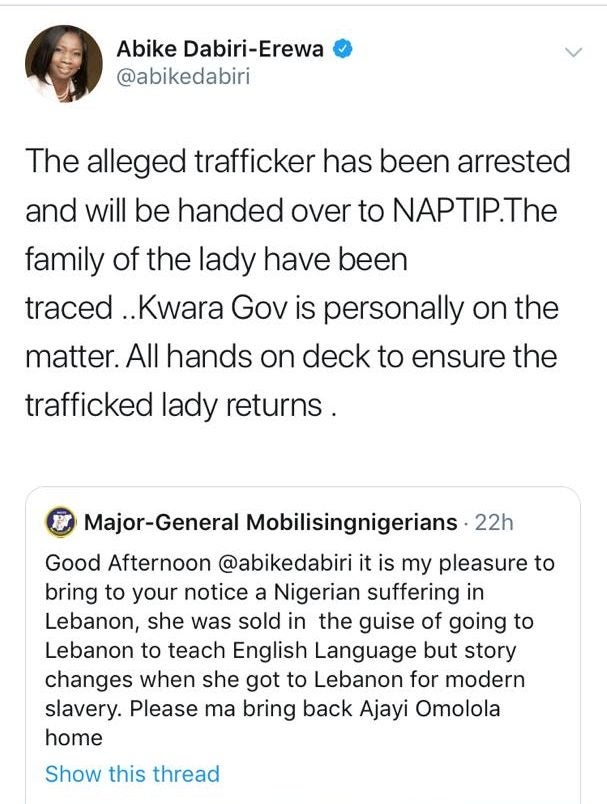607x804 pixels.
Task: Click the blue verified badge
Action: 340,49
